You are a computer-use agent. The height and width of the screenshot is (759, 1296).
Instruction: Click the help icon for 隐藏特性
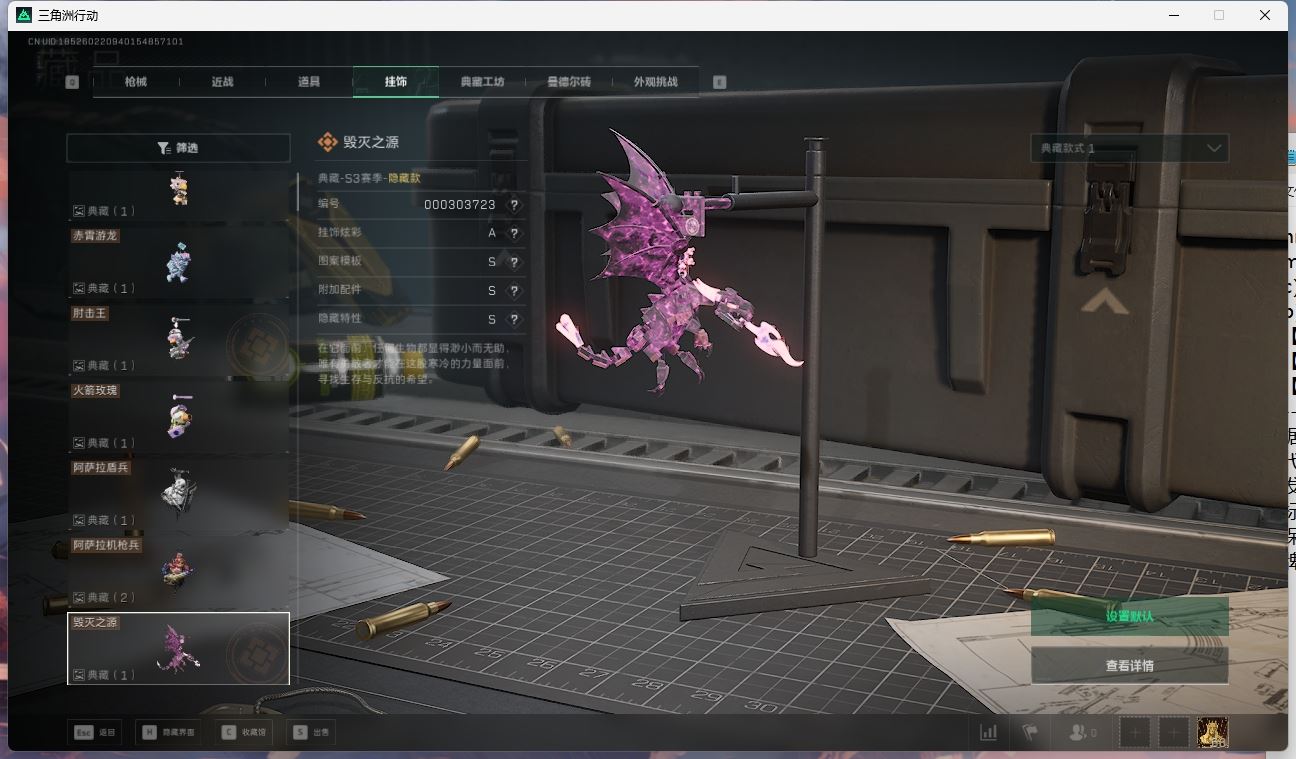(x=514, y=319)
